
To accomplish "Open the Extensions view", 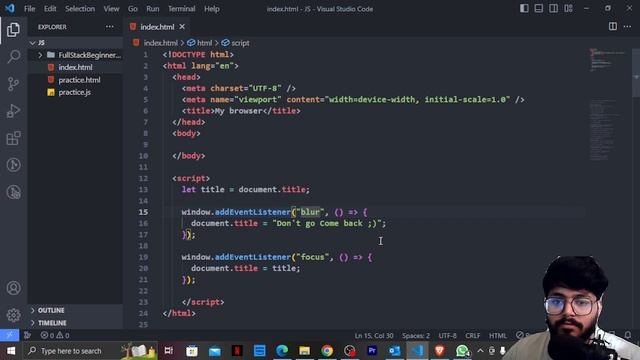I will pyautogui.click(x=13, y=138).
